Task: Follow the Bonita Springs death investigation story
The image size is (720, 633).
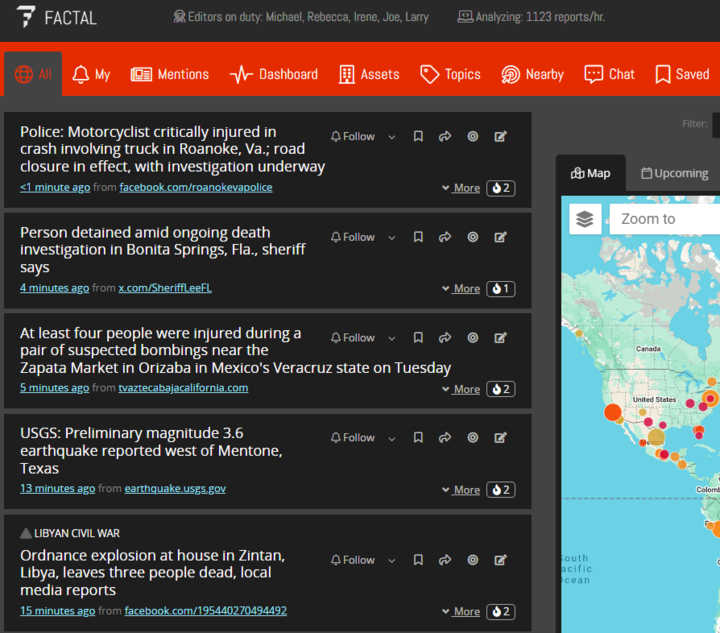Action: coord(353,237)
